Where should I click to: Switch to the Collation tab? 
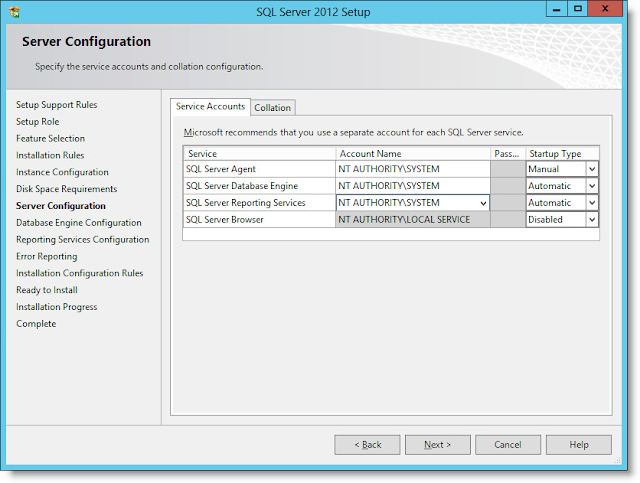pos(273,108)
